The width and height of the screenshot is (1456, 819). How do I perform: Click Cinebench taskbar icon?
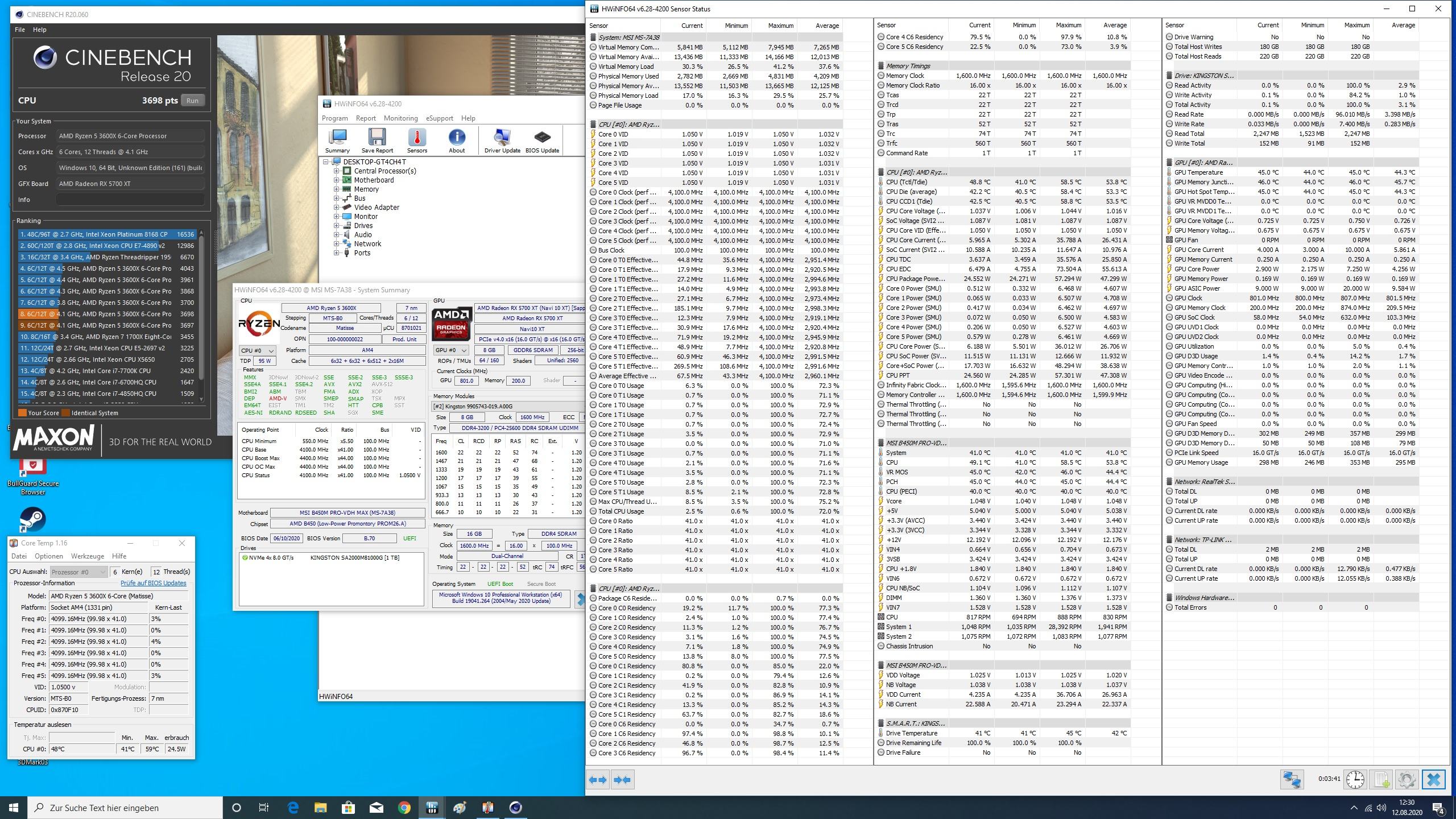[x=515, y=808]
